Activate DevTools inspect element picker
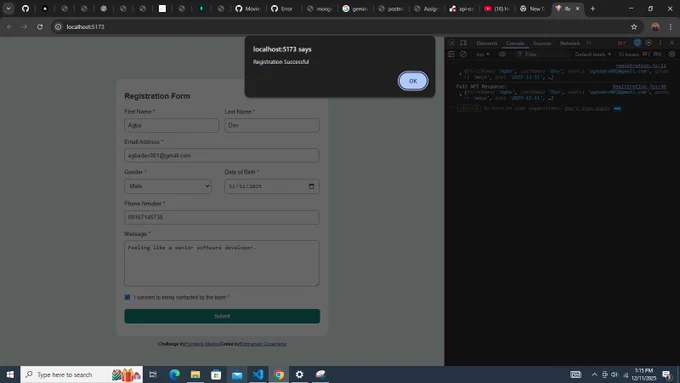The width and height of the screenshot is (680, 383). click(x=451, y=43)
